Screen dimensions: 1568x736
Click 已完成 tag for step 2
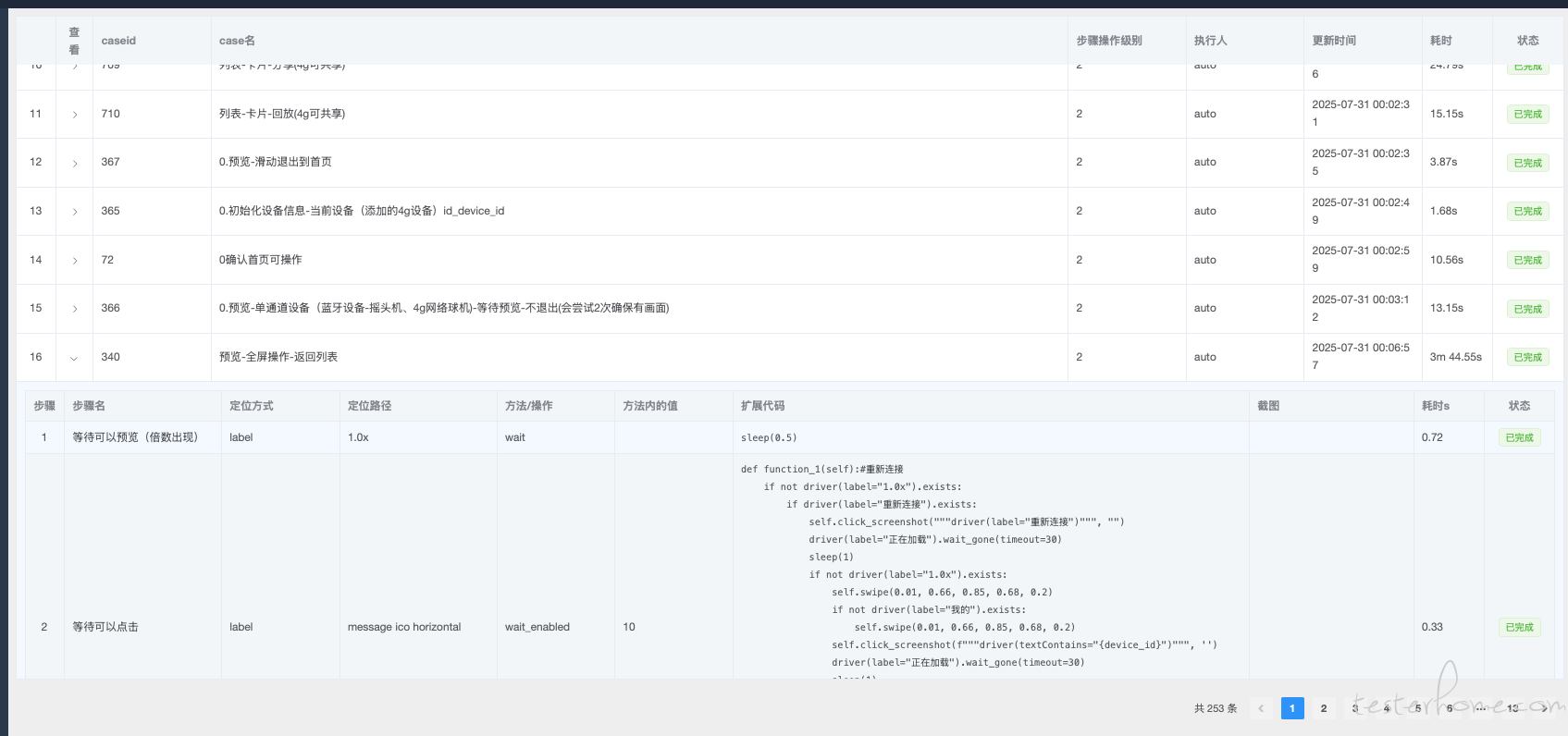coord(1519,628)
